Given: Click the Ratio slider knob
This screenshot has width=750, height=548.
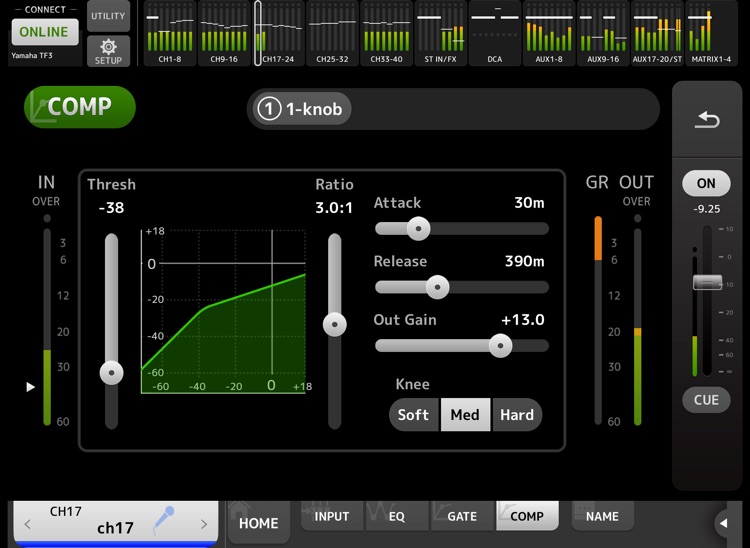Looking at the screenshot, I should [335, 324].
